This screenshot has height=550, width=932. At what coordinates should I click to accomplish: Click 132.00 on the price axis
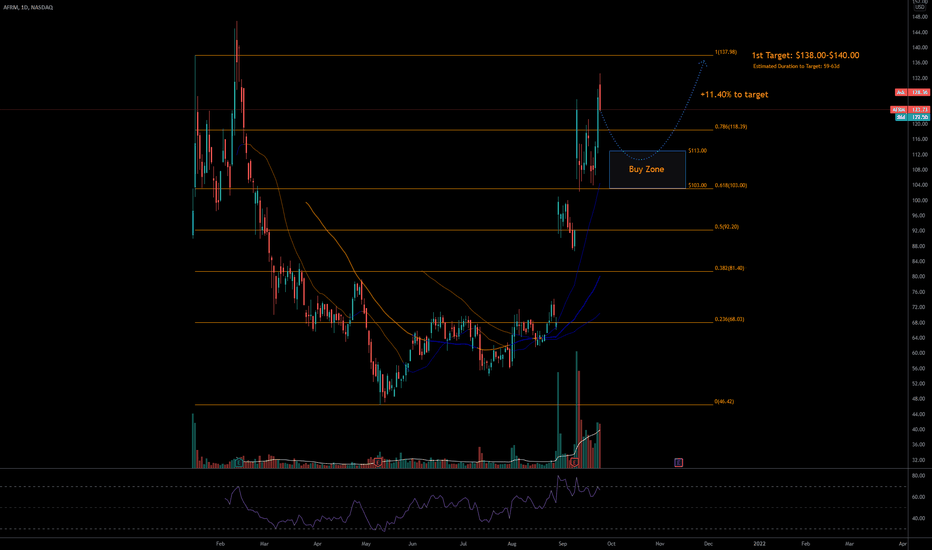coord(920,78)
